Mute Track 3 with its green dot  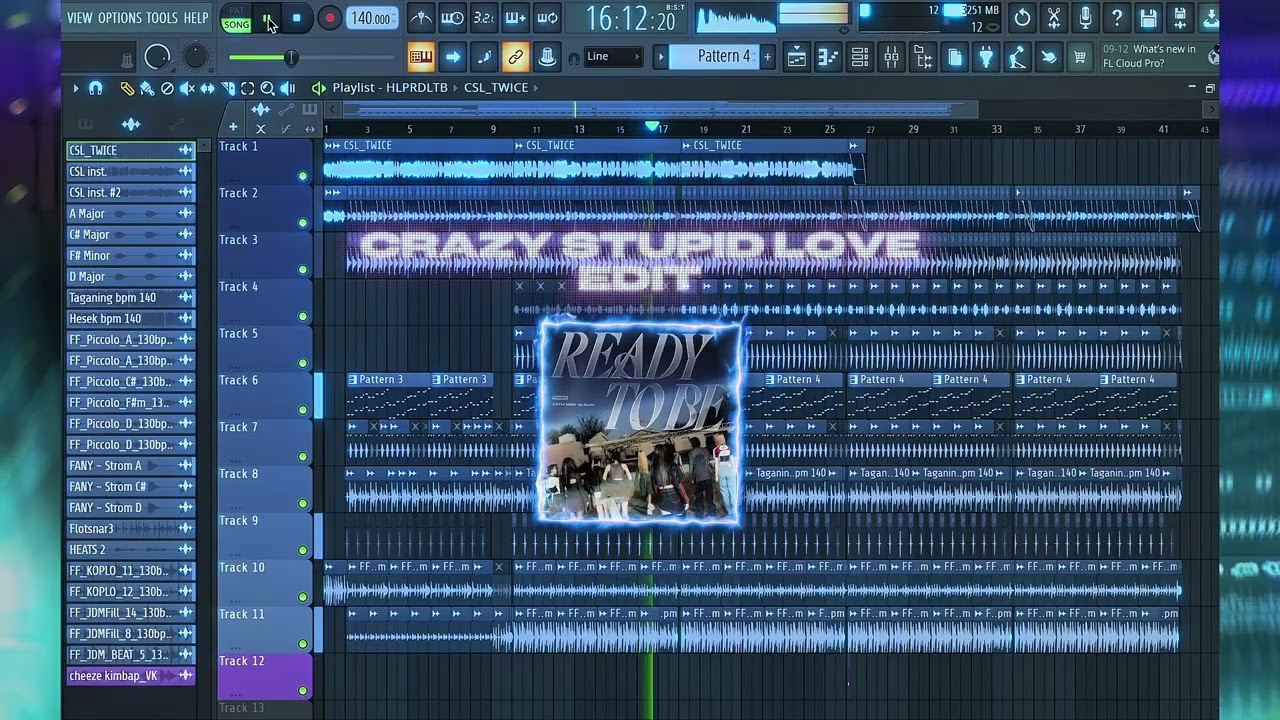[x=302, y=270]
